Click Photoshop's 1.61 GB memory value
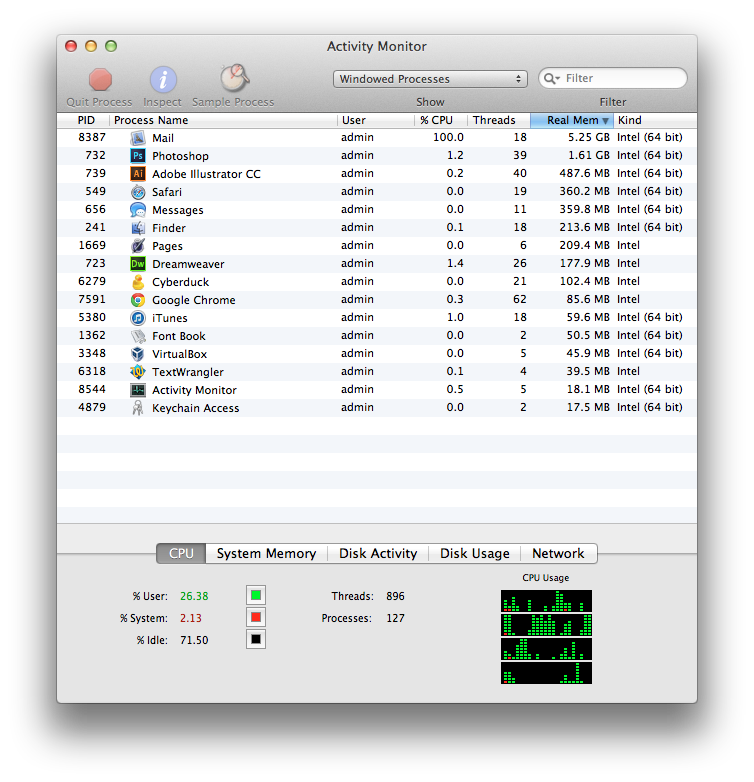 pyautogui.click(x=589, y=155)
